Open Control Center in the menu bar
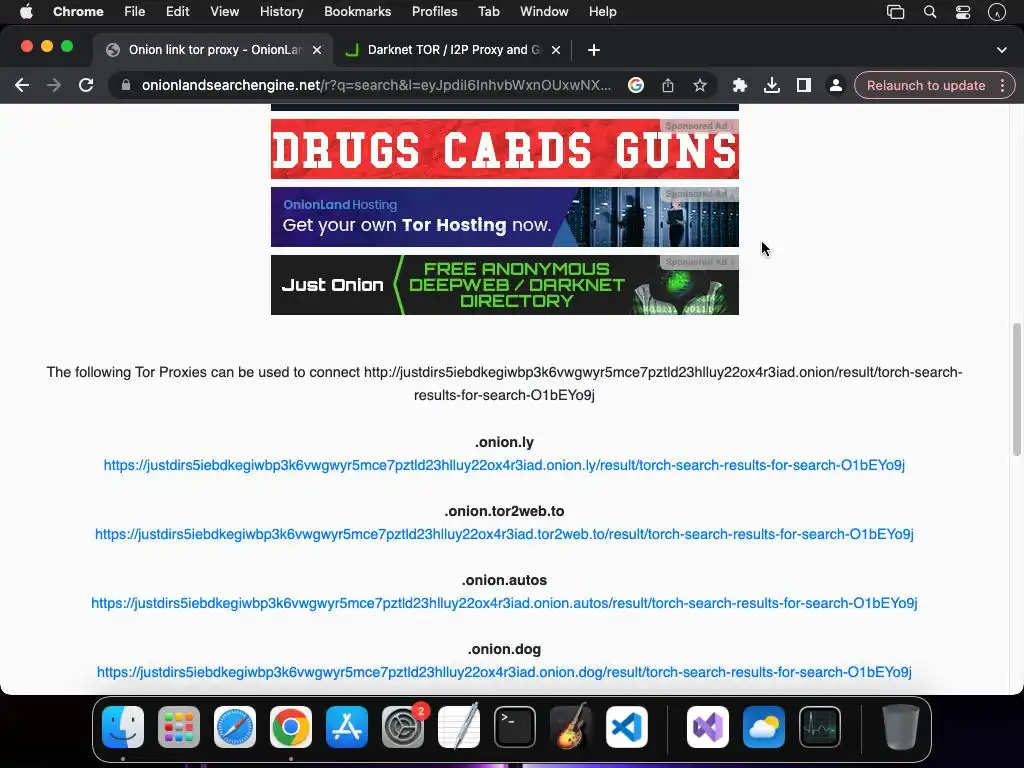Image resolution: width=1024 pixels, height=768 pixels. tap(963, 12)
